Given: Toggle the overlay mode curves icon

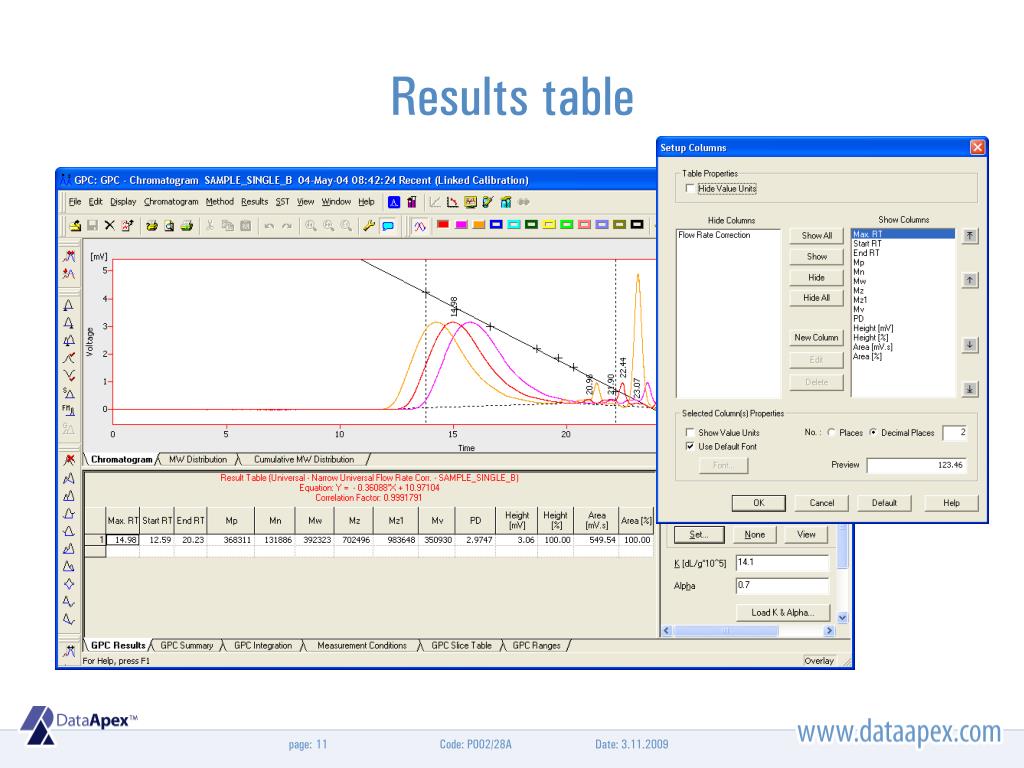Looking at the screenshot, I should 419,226.
